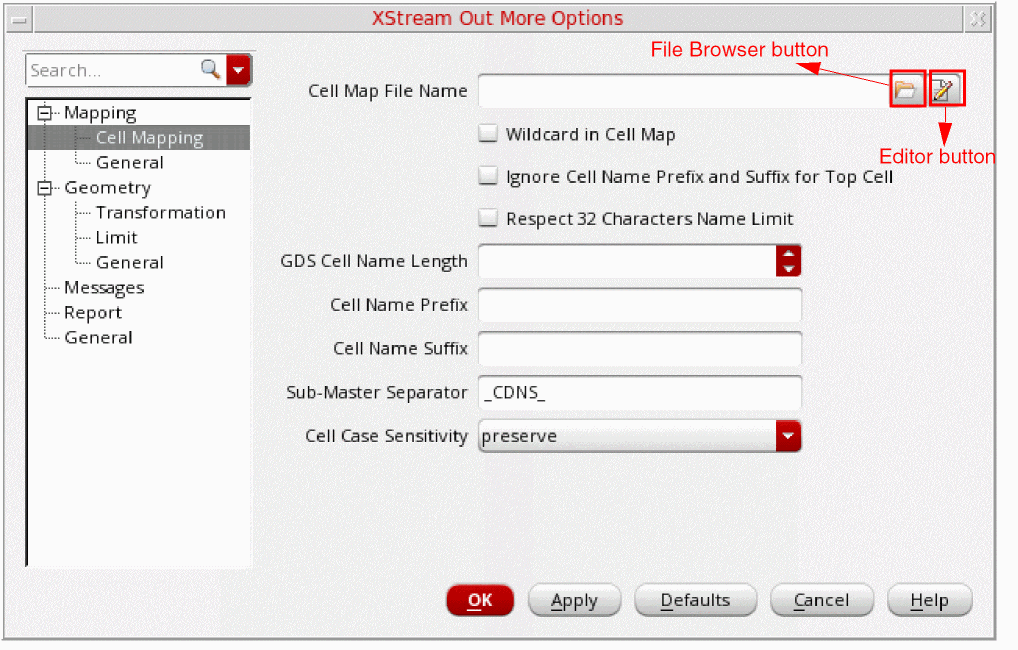Open Help for this dialog
Image resolution: width=1018 pixels, height=650 pixels.
[929, 600]
